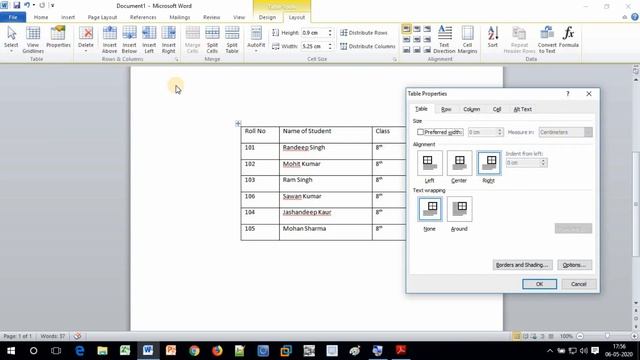Switch to the Cell tab

(497, 109)
